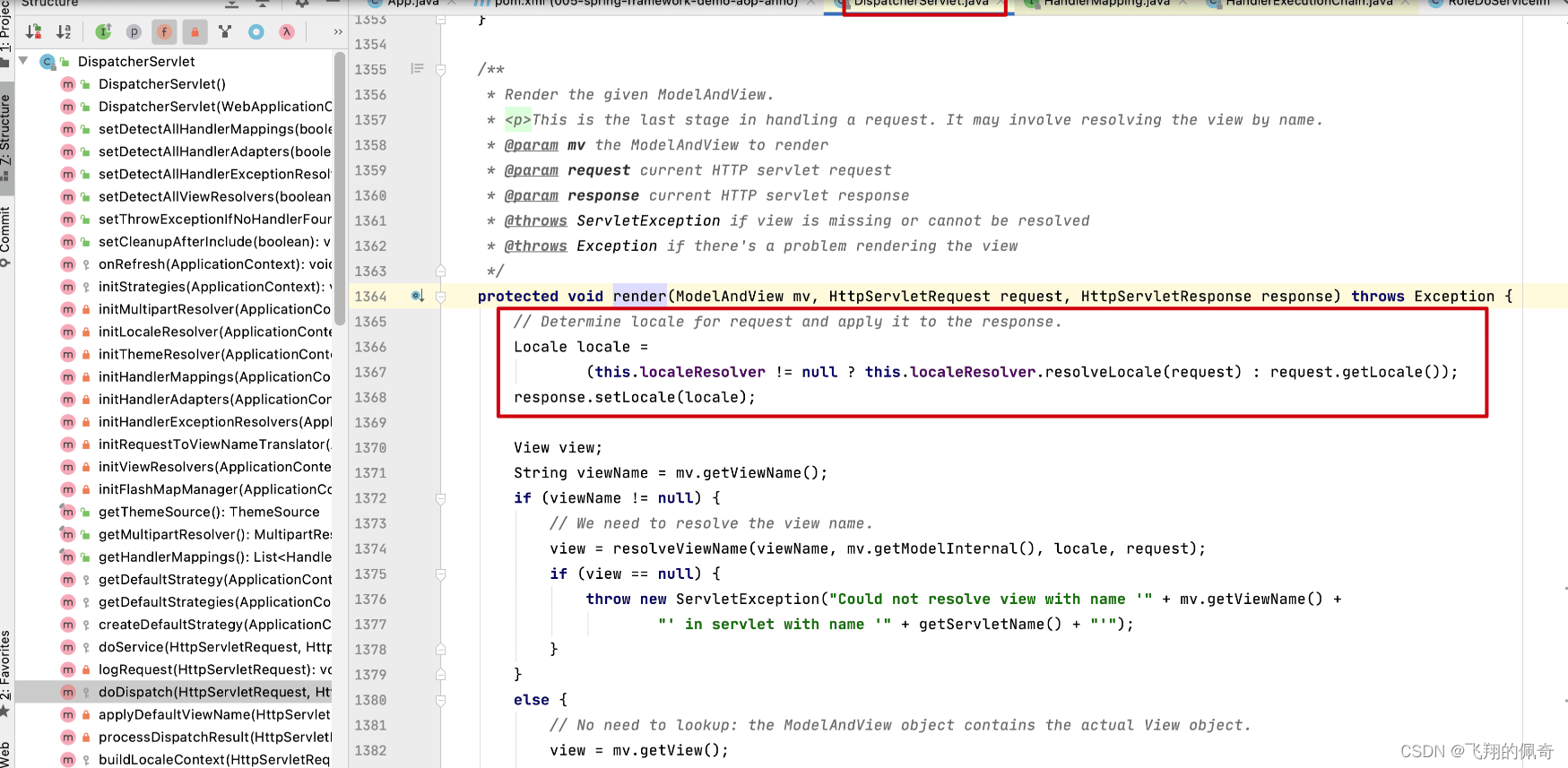Image resolution: width=1568 pixels, height=768 pixels.
Task: Toggle Show Lambdas filter icon
Action: coord(287,31)
